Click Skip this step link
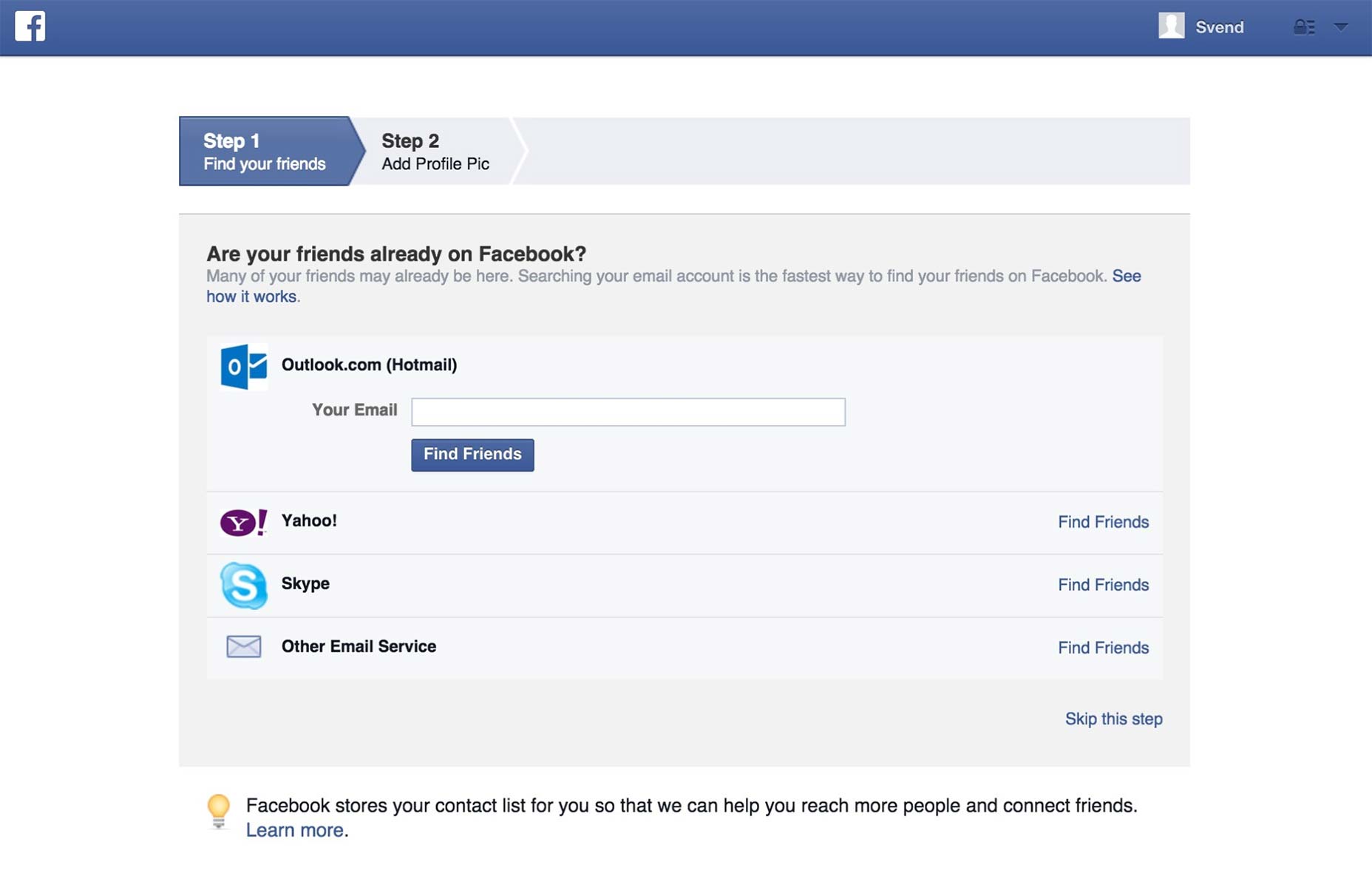 pyautogui.click(x=1113, y=719)
